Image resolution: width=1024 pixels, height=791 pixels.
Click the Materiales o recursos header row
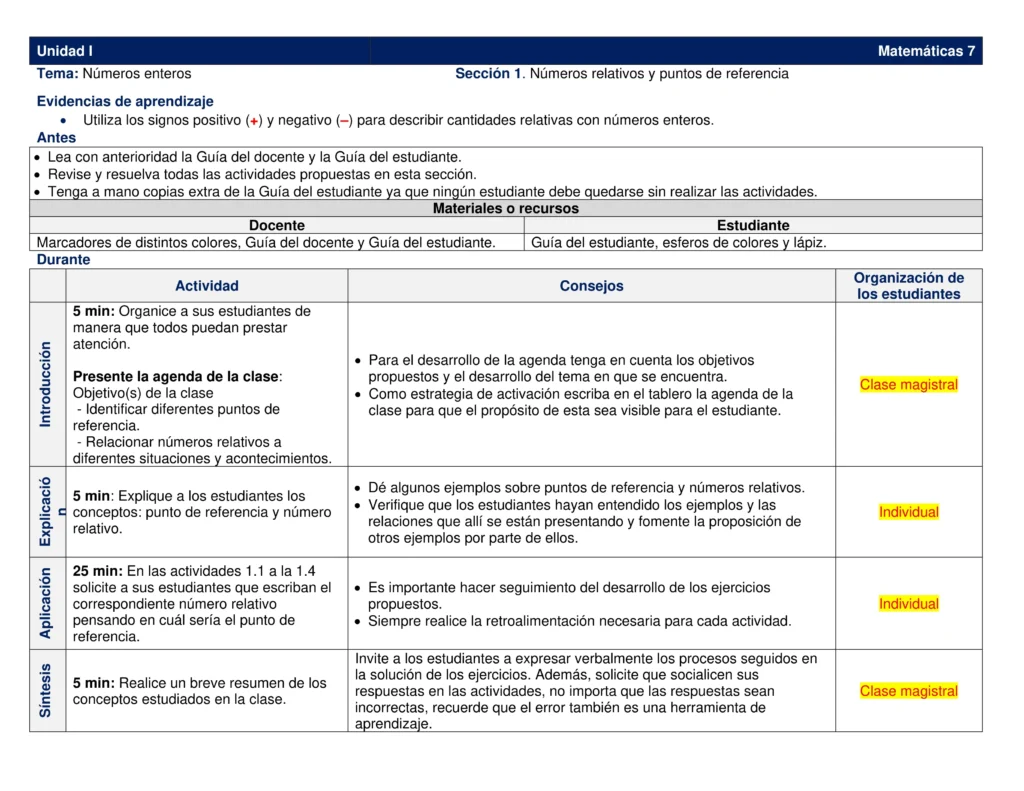[506, 208]
